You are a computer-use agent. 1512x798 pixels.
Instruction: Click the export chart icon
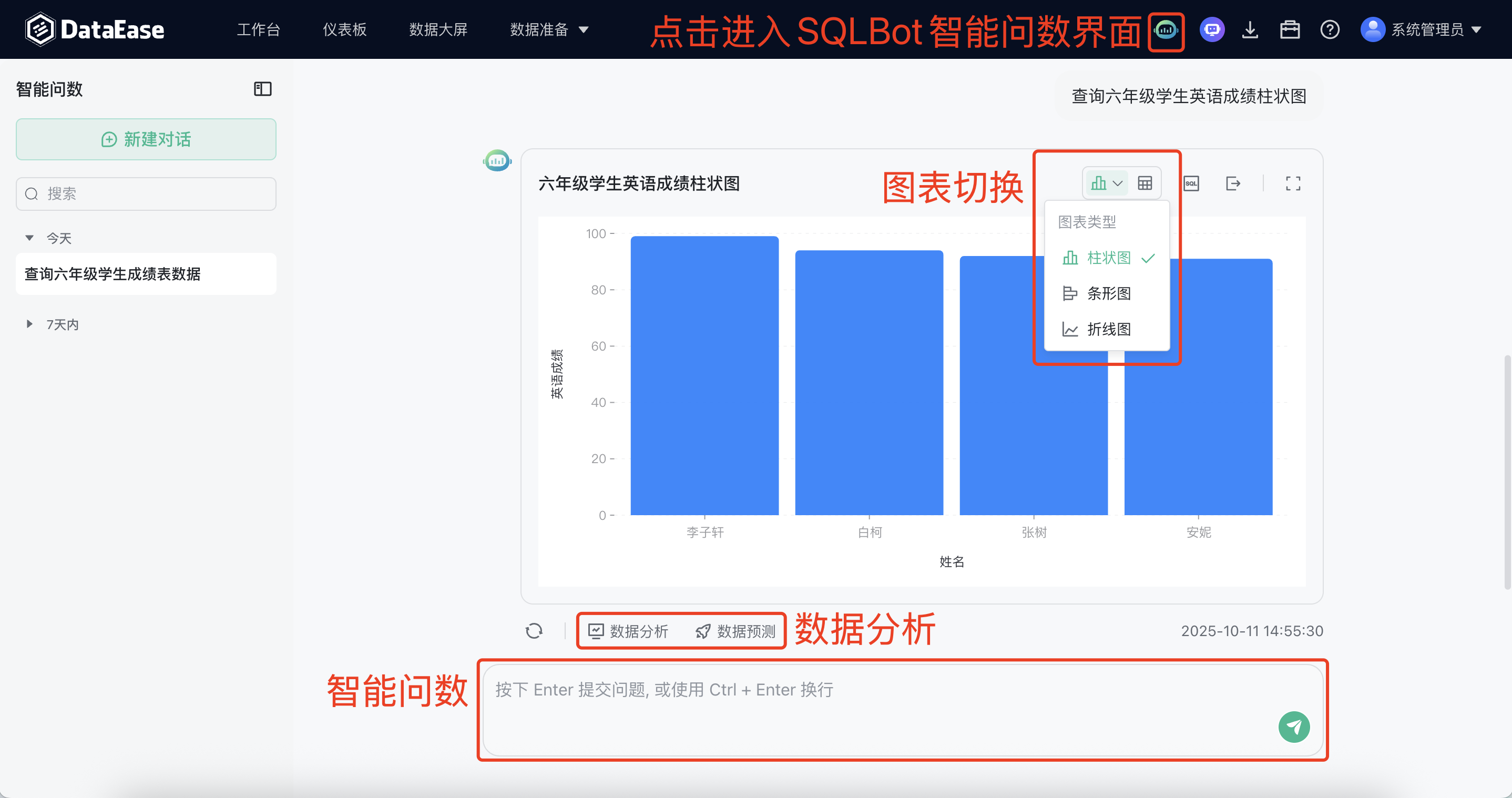coord(1233,183)
